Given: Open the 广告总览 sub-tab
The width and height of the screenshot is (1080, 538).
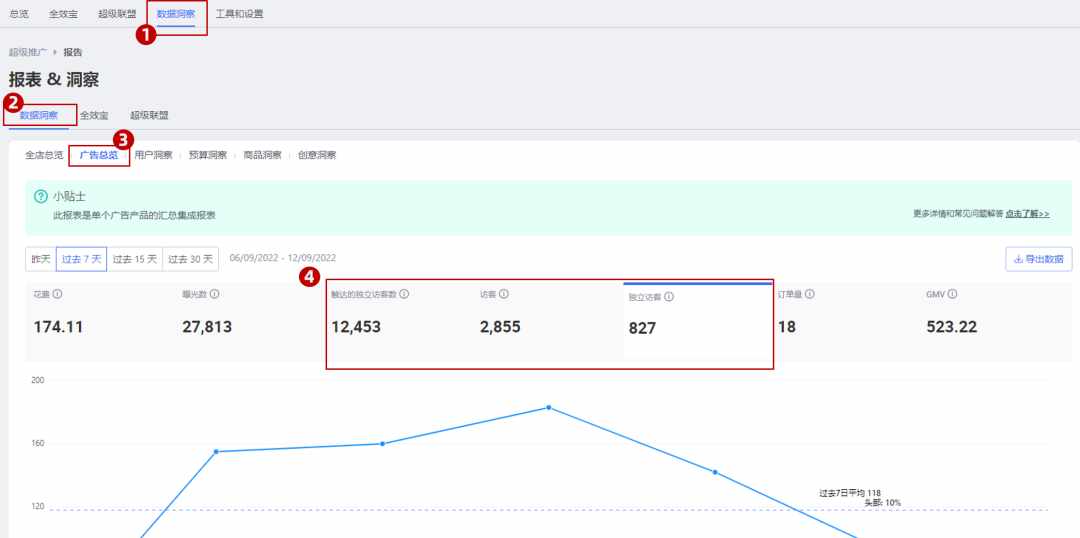Looking at the screenshot, I should (99, 156).
